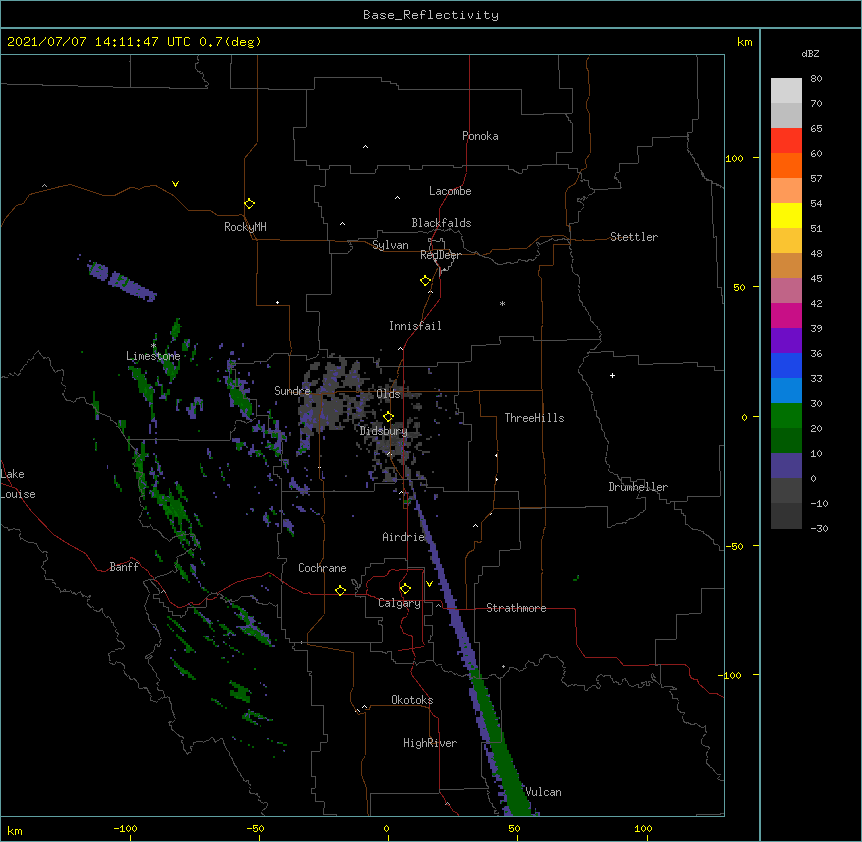Click the RockyMH town label
862x842 pixels.
click(x=245, y=227)
